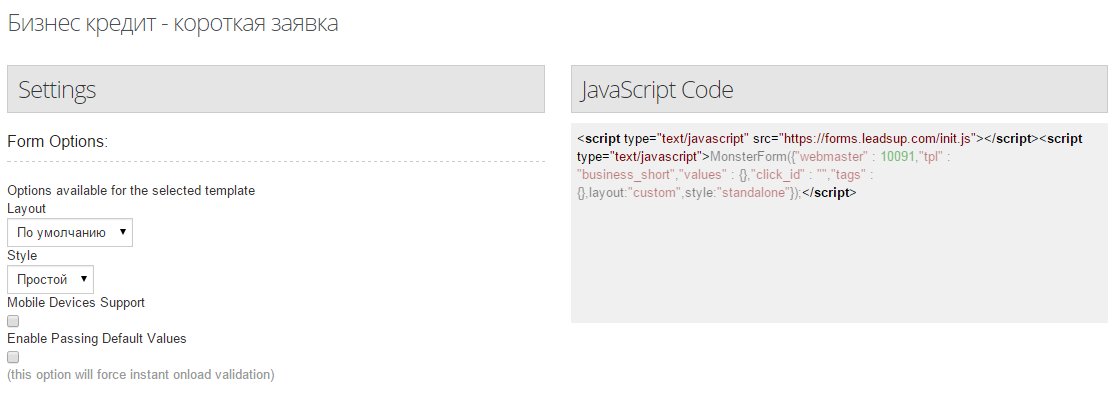Open the Style dropdown set to Простой

[x=51, y=279]
